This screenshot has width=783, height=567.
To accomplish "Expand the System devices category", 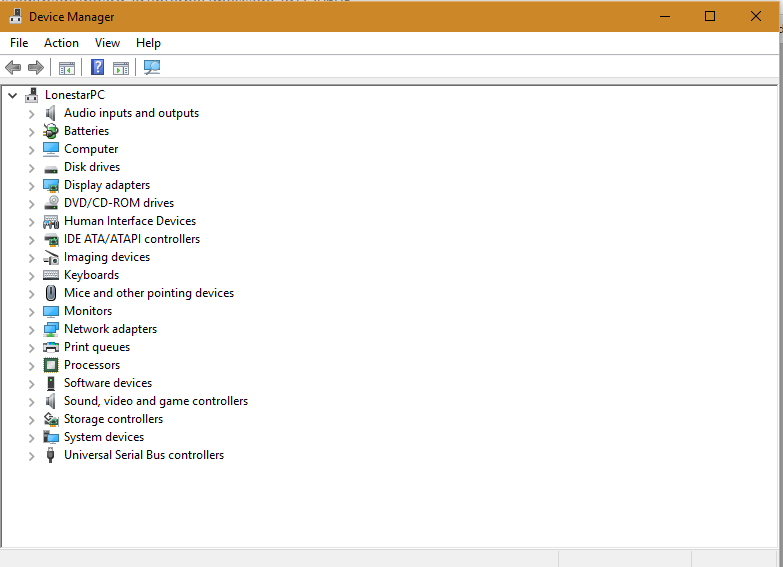I will pyautogui.click(x=31, y=438).
